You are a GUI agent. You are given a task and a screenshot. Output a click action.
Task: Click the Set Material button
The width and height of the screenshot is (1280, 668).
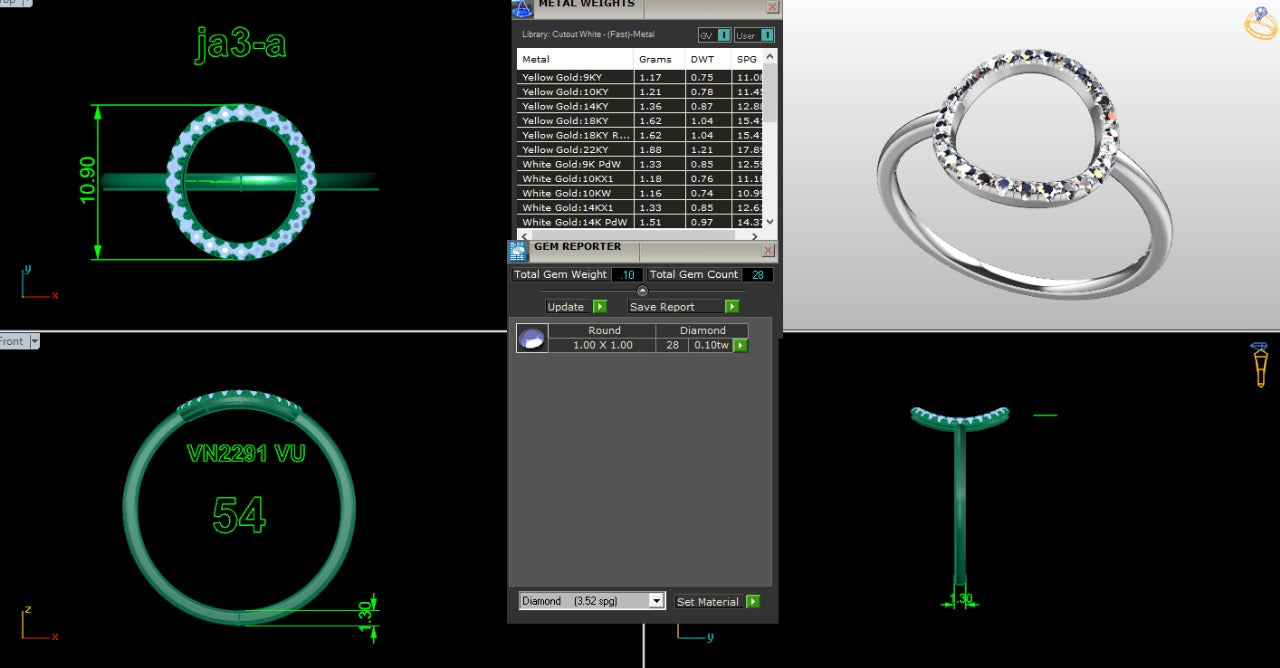708,602
